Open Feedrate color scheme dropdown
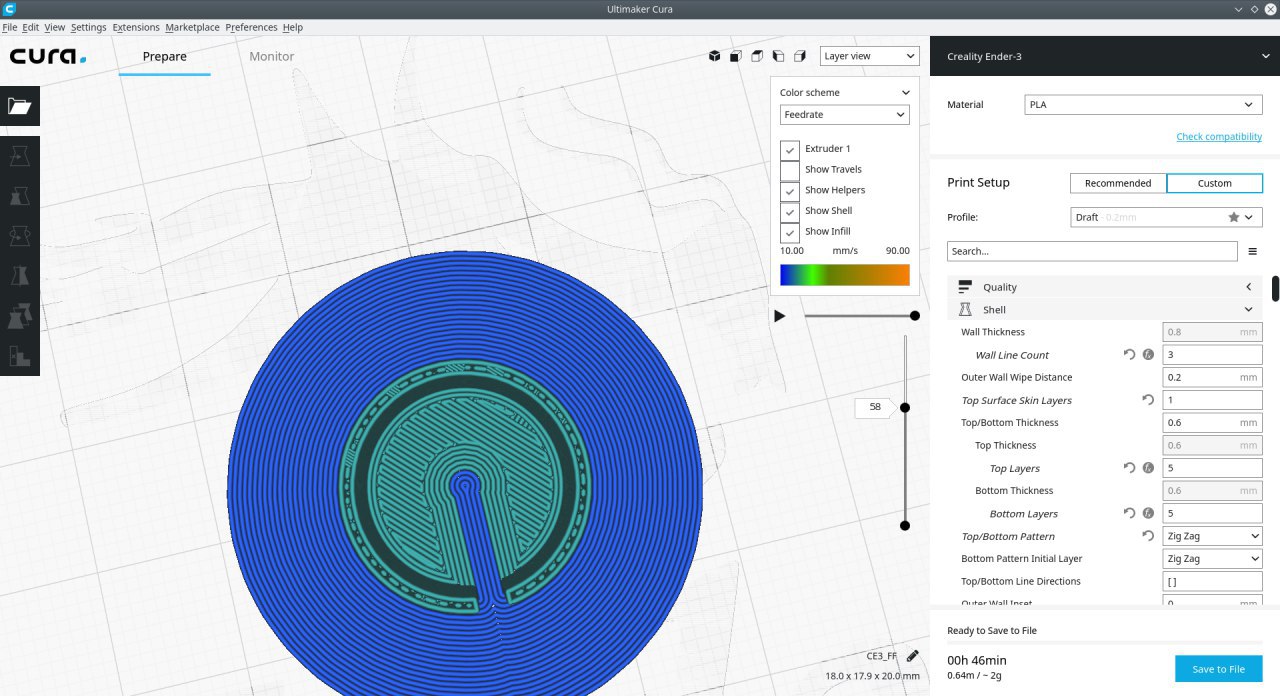The width and height of the screenshot is (1280, 696). [845, 115]
